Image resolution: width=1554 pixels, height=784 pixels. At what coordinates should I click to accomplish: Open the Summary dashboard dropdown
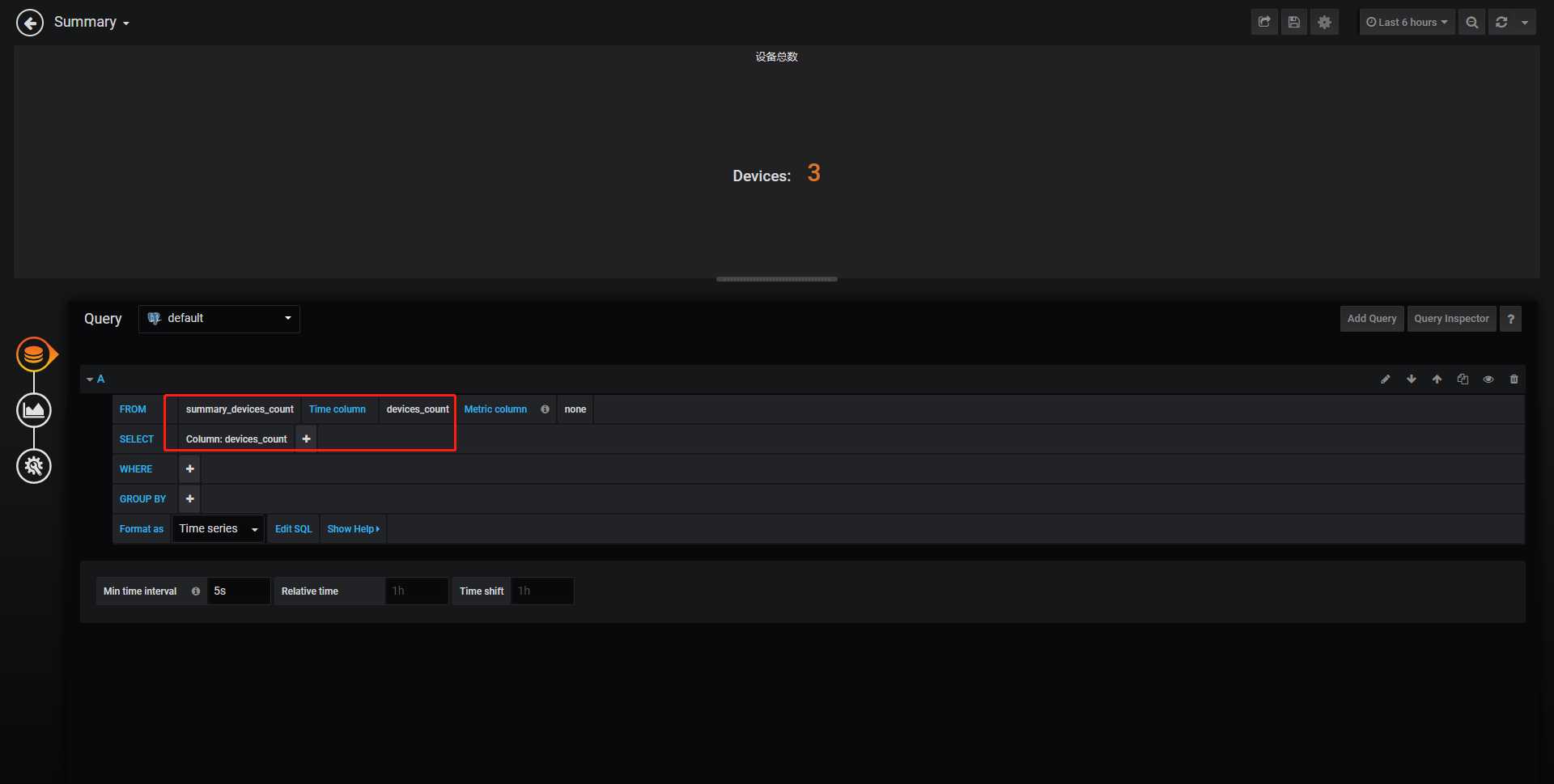tap(91, 23)
